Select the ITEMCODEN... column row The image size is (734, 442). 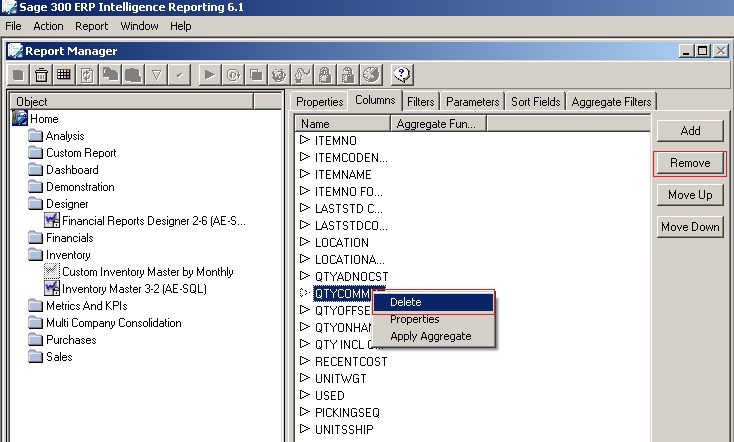coord(351,158)
